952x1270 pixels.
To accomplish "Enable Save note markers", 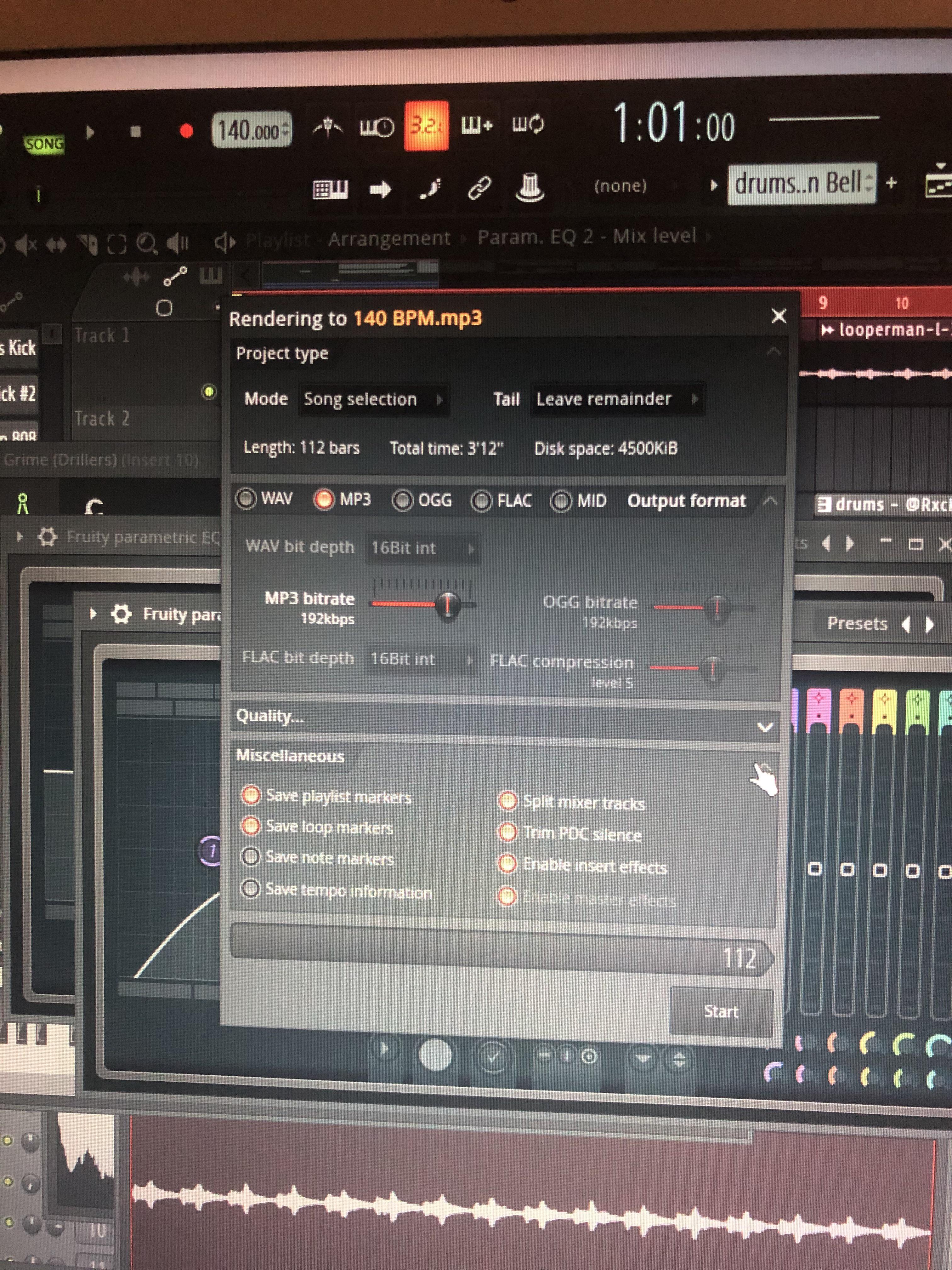I will [x=251, y=857].
